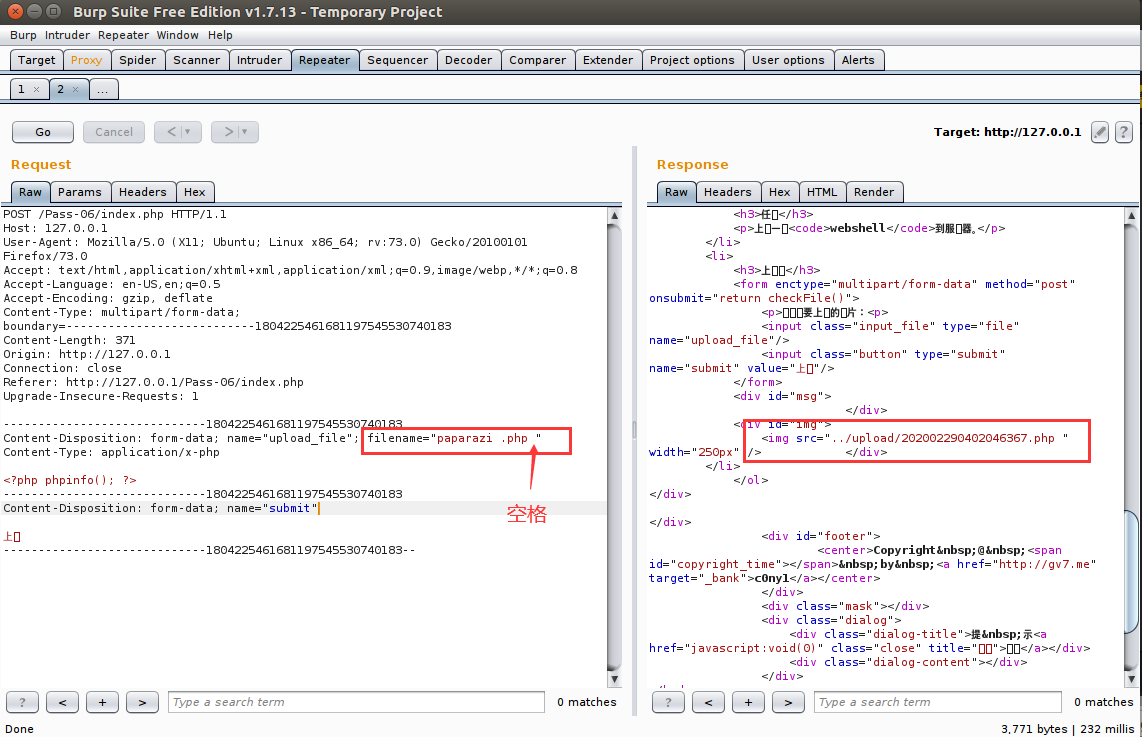Select the Request Hex tab
The image size is (1142, 737).
(x=194, y=192)
